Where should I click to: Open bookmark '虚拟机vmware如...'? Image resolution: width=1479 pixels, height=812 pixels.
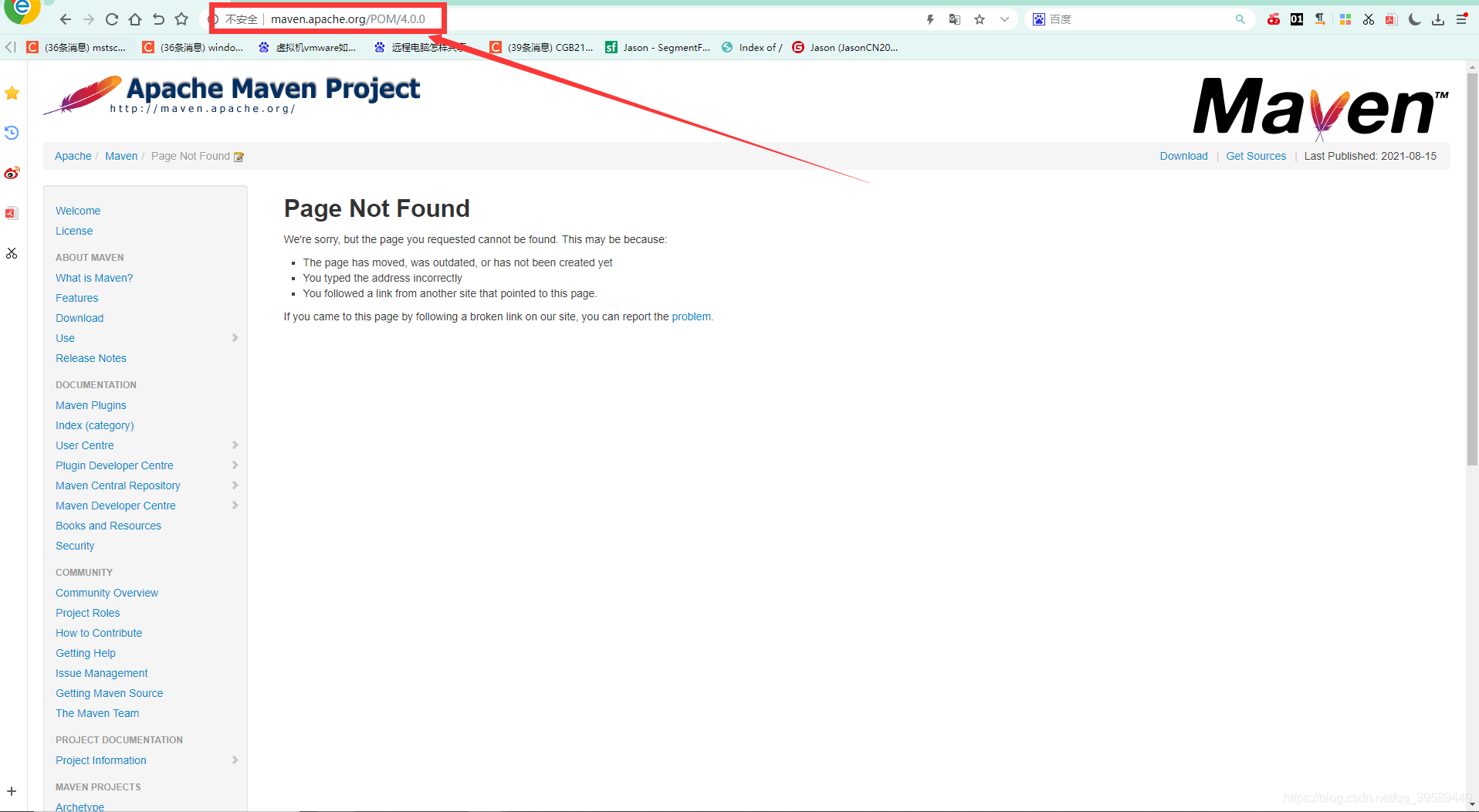click(x=307, y=47)
